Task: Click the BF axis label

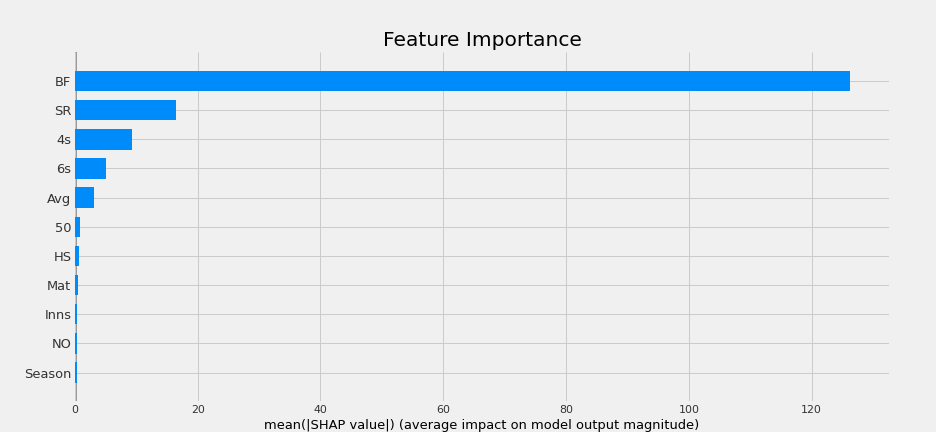Action: point(63,82)
